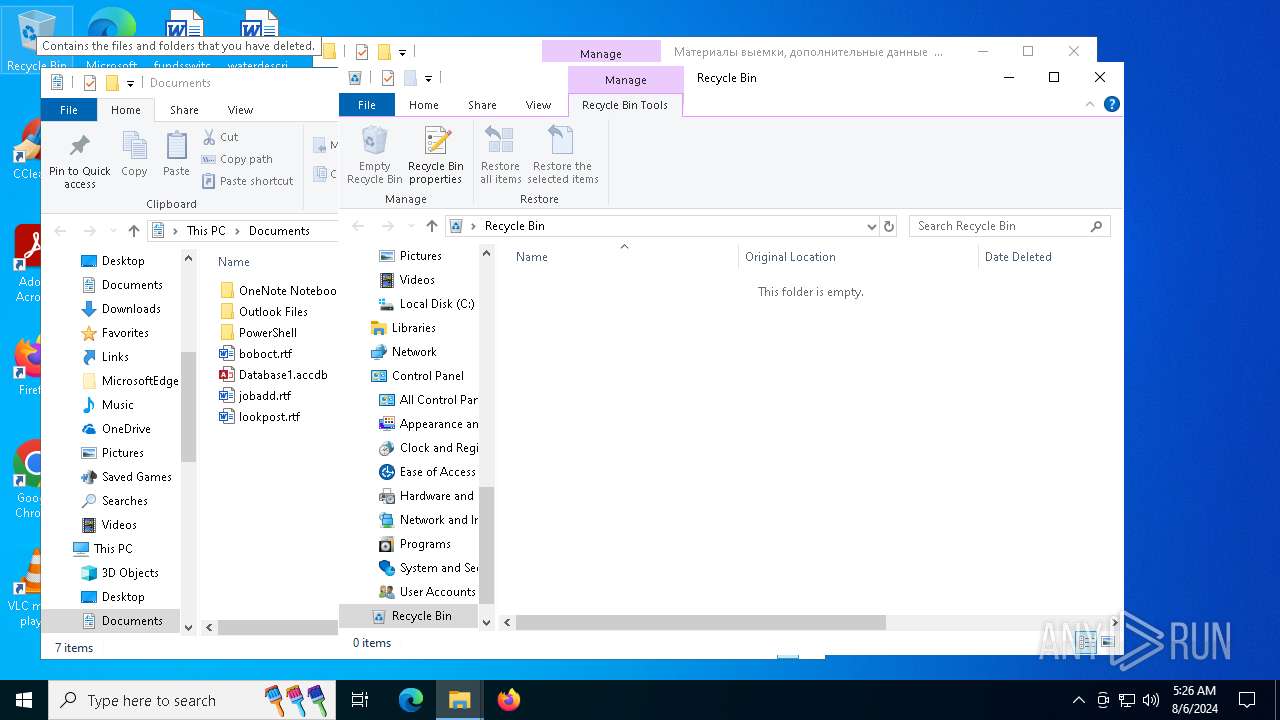Open Firefox from taskbar
Screen dimensions: 1280x720
click(509, 700)
